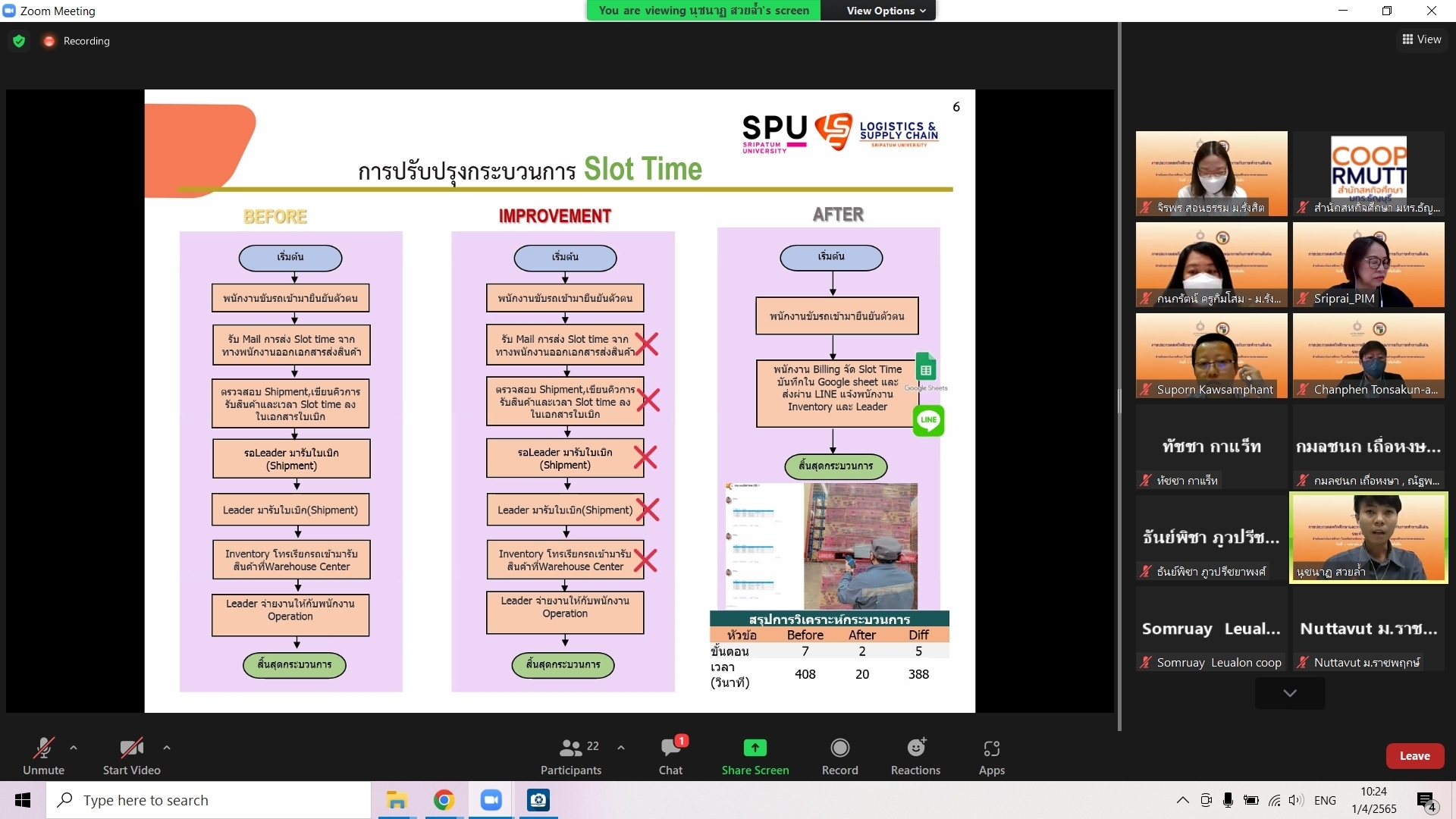Image resolution: width=1456 pixels, height=819 pixels.
Task: Select จิรพร สอนธรรม video thumbnail
Action: tap(1211, 174)
